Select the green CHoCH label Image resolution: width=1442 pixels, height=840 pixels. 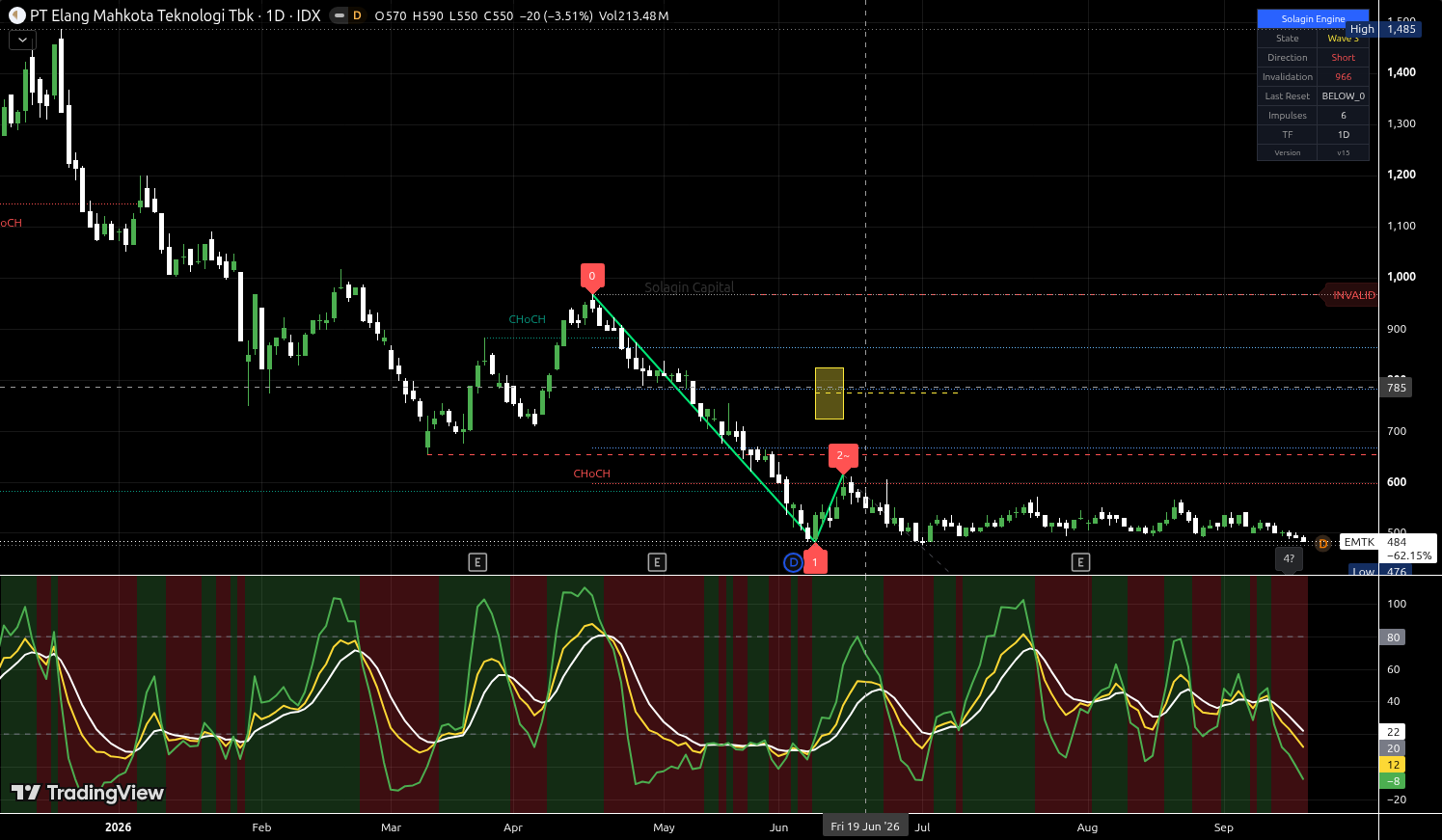click(x=528, y=319)
